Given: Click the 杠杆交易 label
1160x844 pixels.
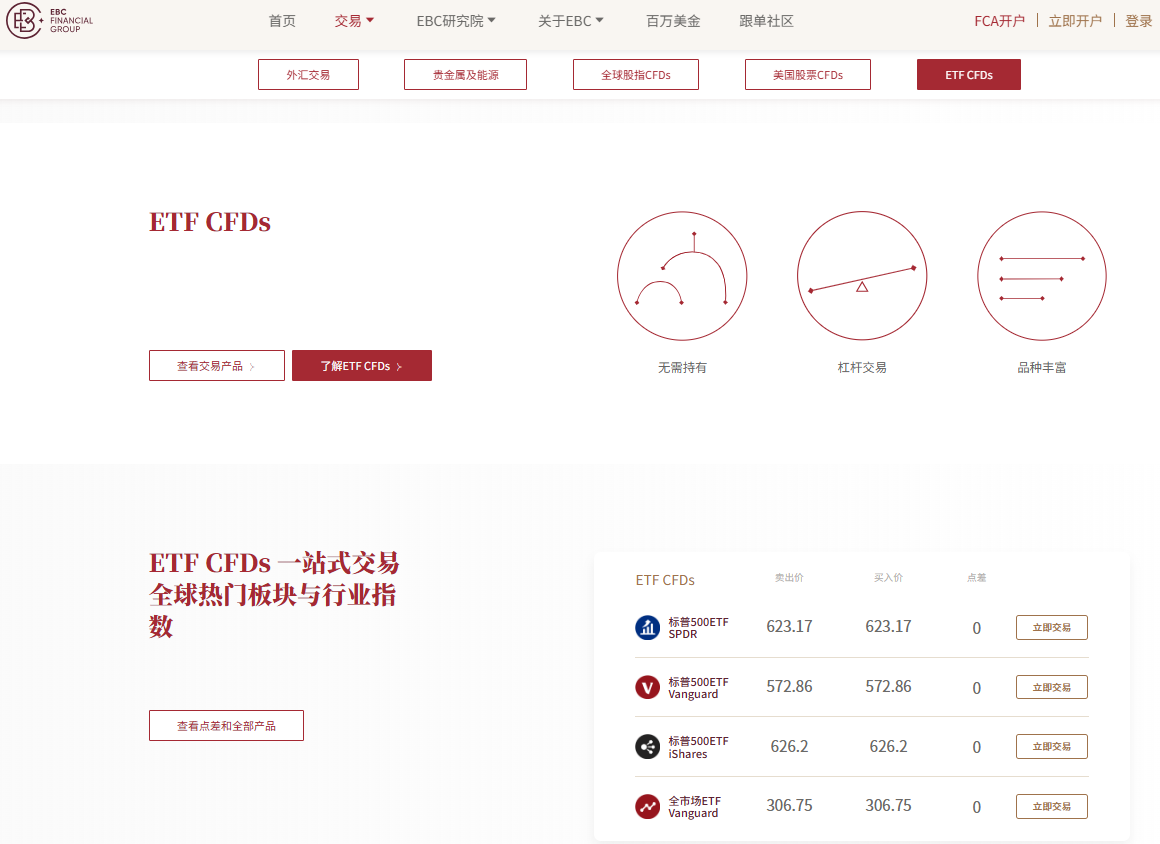Looking at the screenshot, I should (862, 368).
